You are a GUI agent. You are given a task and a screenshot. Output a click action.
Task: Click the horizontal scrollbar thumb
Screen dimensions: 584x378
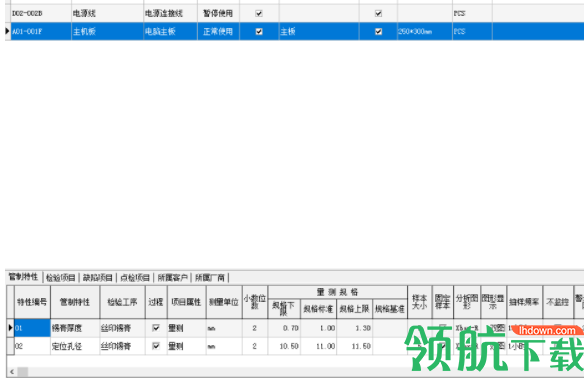point(23,372)
